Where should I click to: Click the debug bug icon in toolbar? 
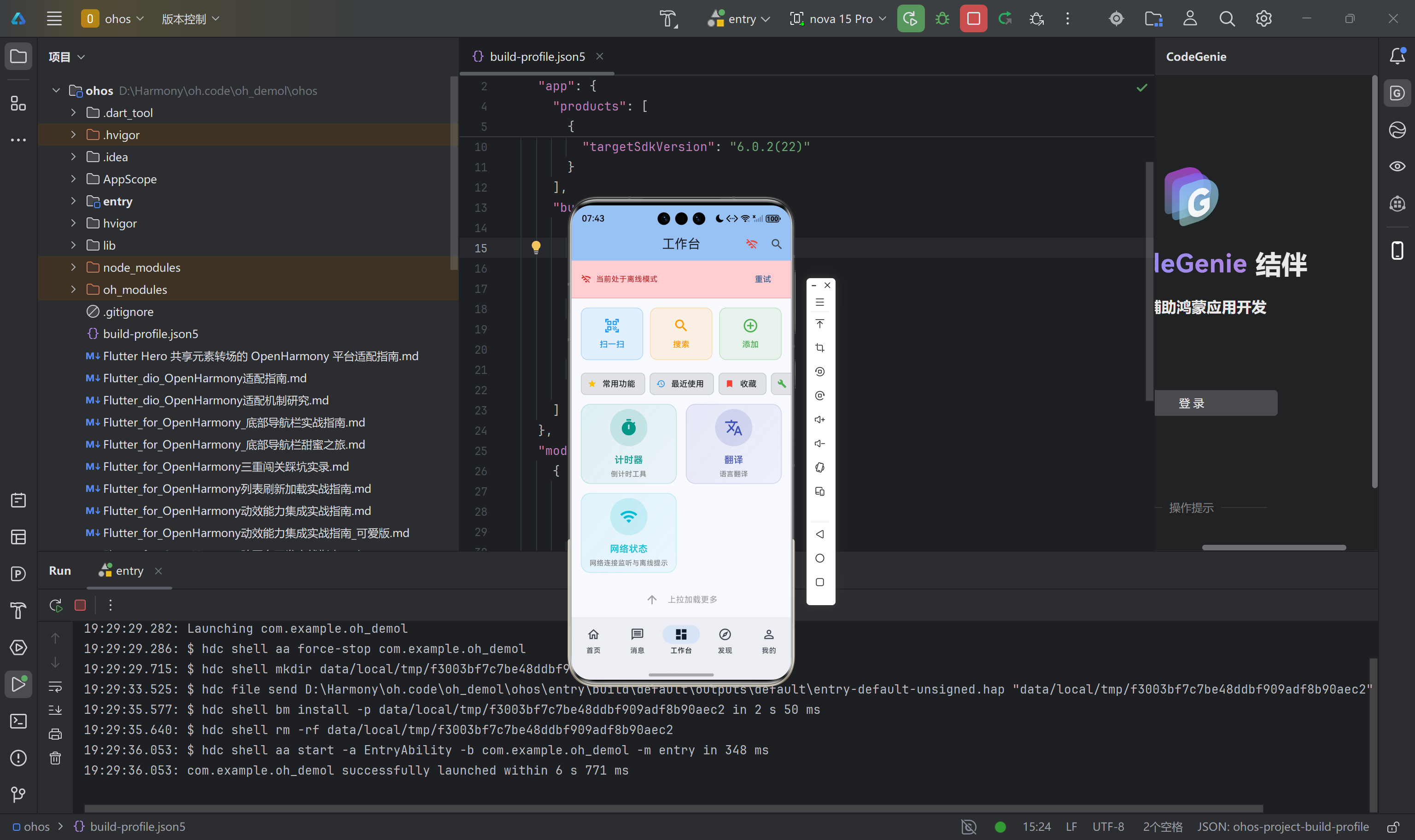click(942, 19)
